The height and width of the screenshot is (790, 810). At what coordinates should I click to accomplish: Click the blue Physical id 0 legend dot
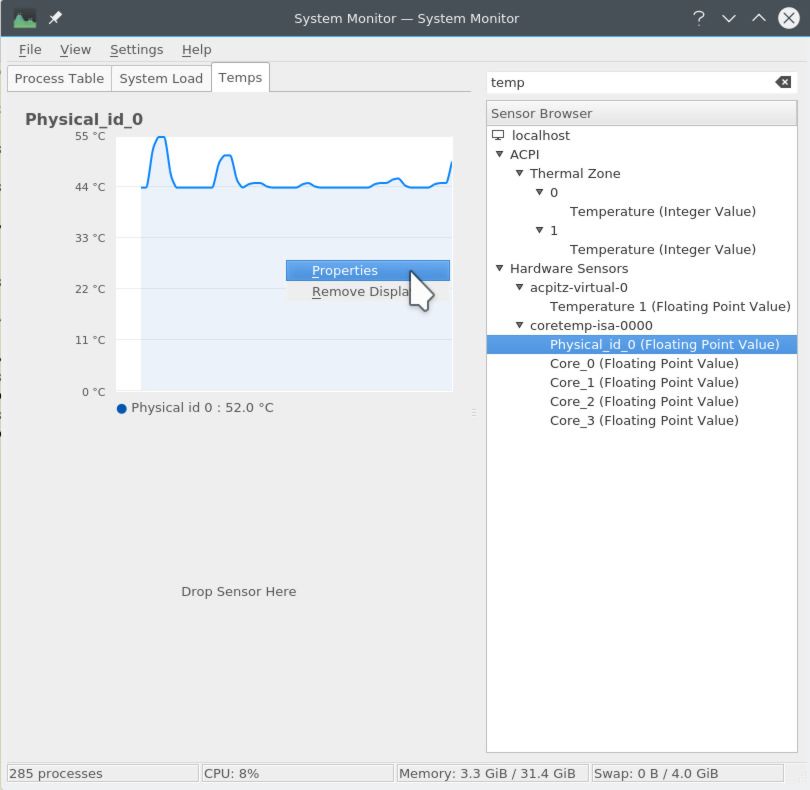122,408
